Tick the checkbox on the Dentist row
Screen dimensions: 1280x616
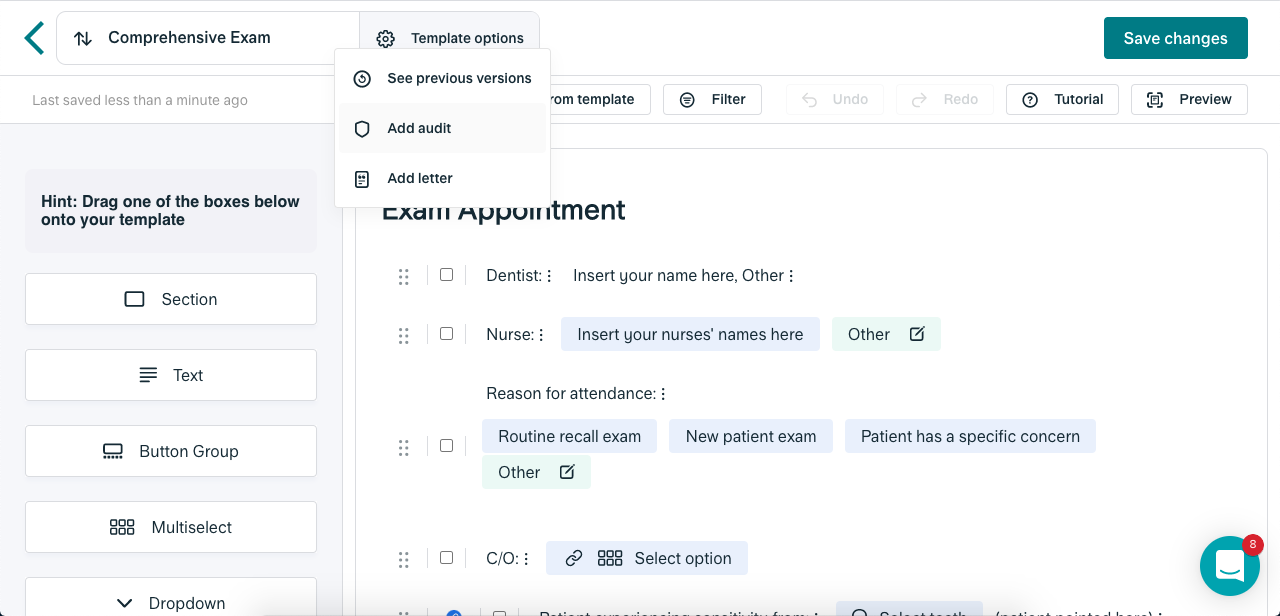[x=447, y=275]
